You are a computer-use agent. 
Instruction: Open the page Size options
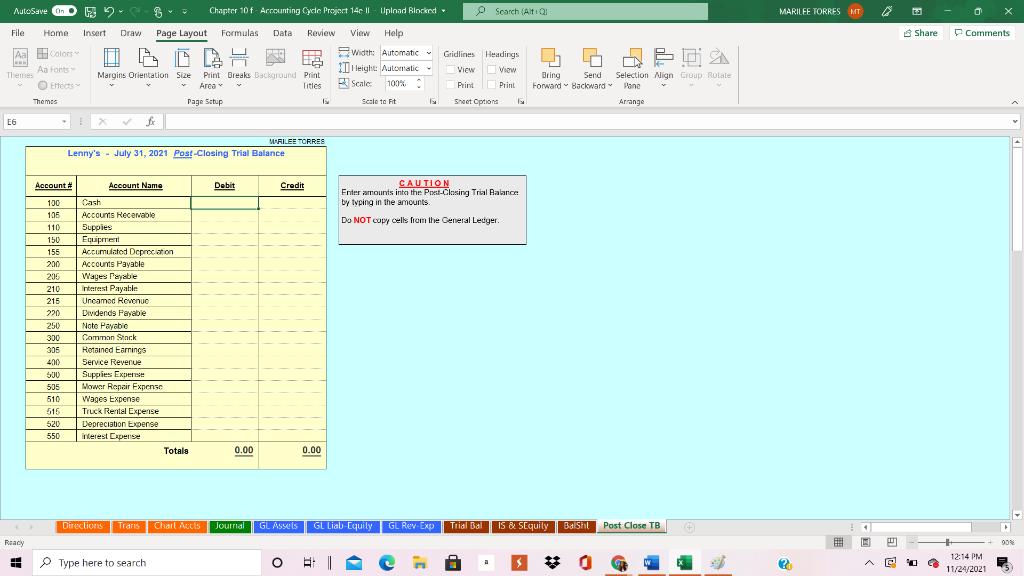click(184, 68)
